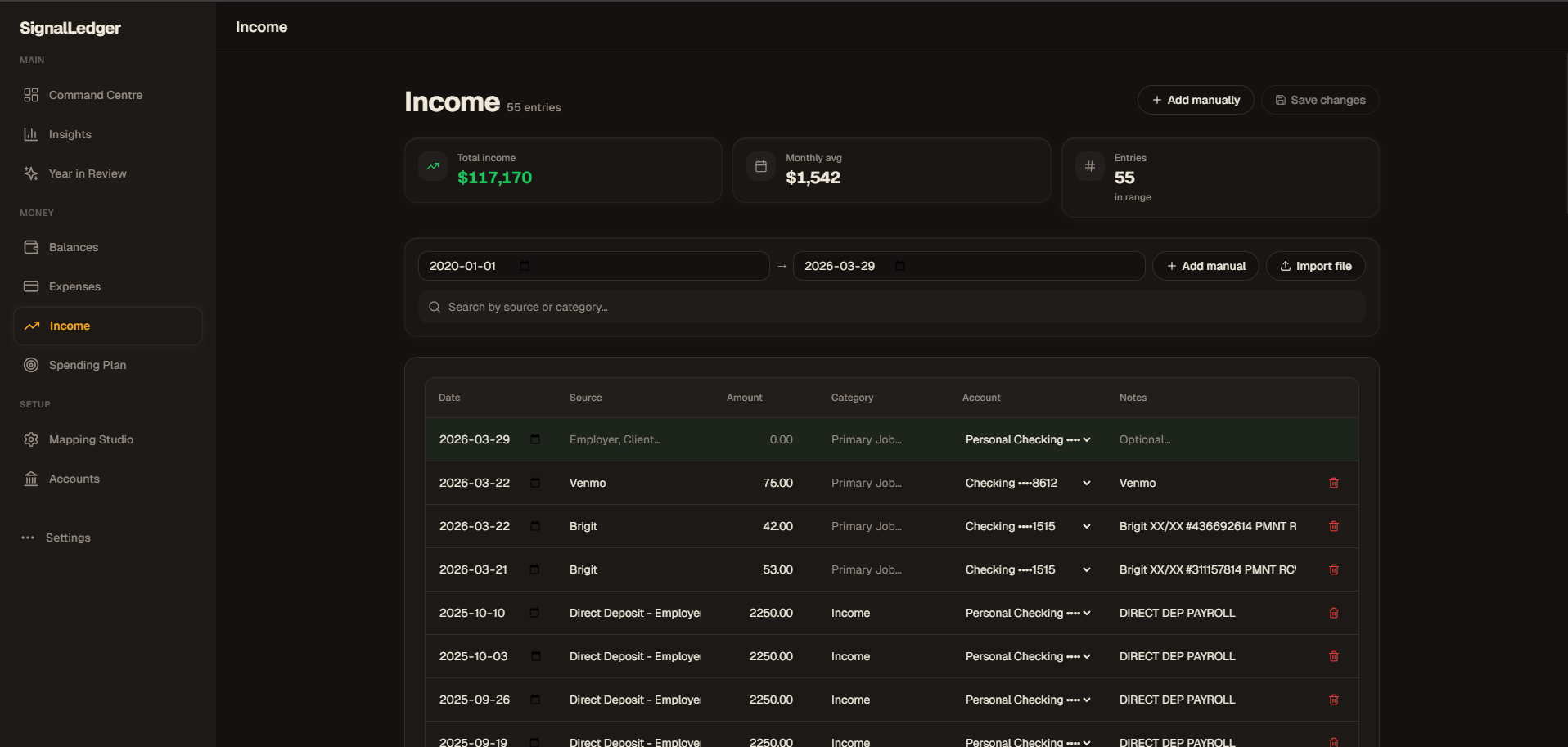Click the calendar icon on the Monthly avg card
The width and height of the screenshot is (1568, 747).
(761, 166)
